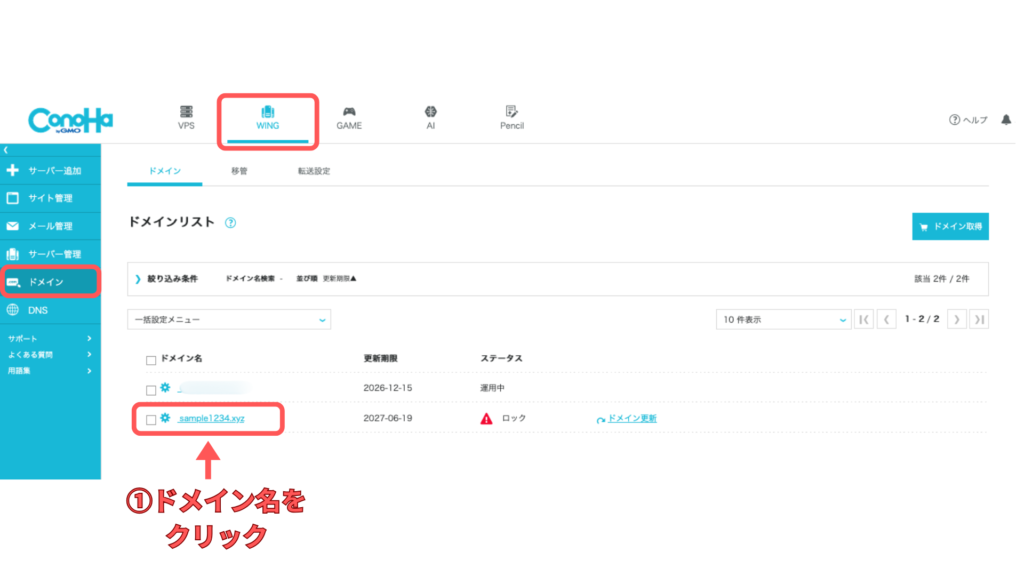
Task: Switch to the 転送設定 tab
Action: (314, 171)
